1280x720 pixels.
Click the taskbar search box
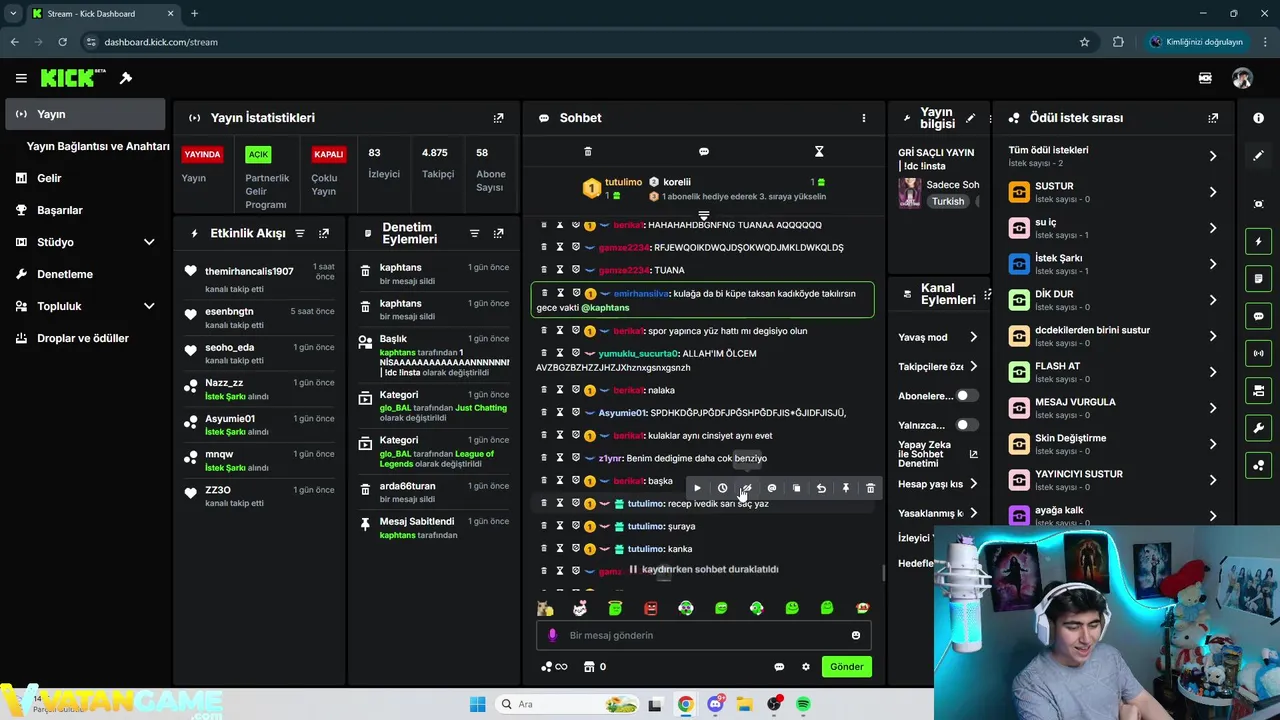tap(568, 705)
